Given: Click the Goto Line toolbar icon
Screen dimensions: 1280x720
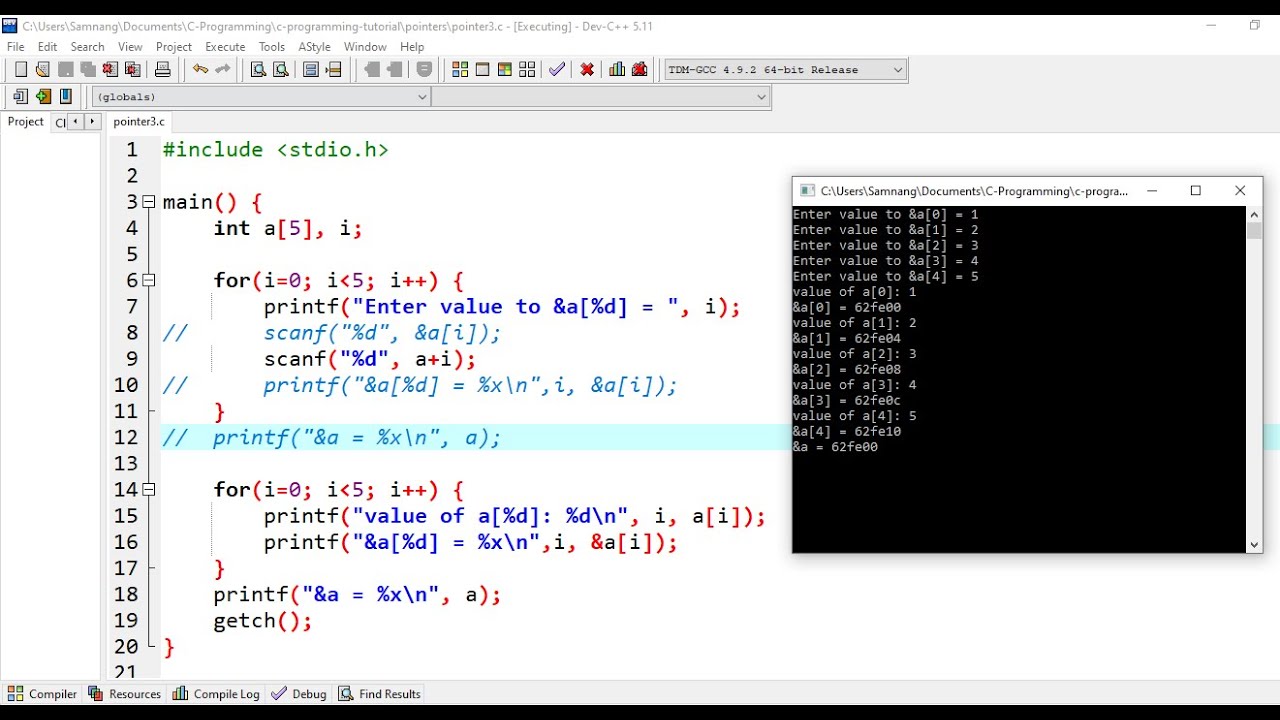Looking at the screenshot, I should click(x=334, y=69).
